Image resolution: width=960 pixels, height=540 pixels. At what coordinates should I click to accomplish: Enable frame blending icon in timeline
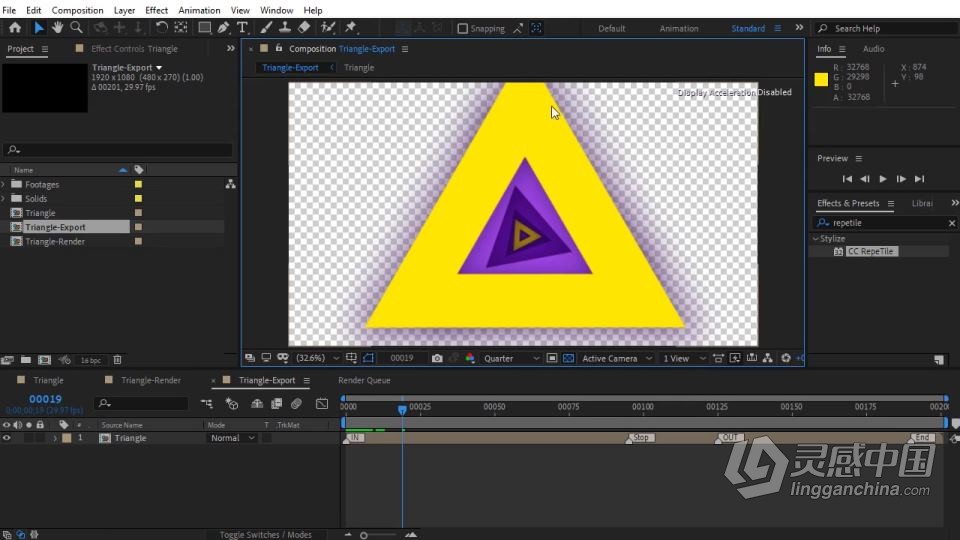[x=277, y=403]
